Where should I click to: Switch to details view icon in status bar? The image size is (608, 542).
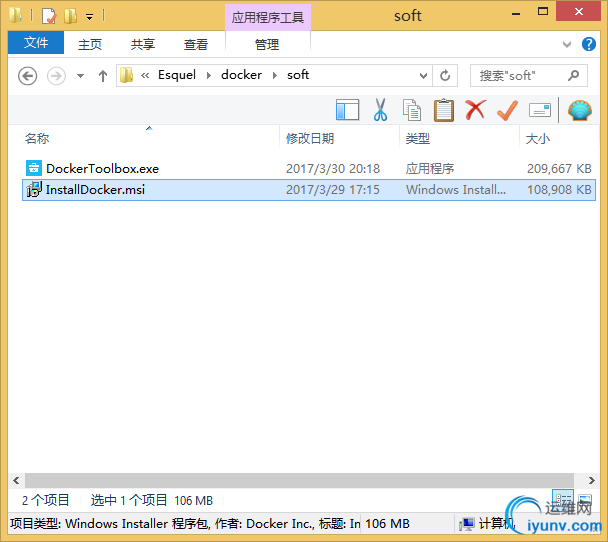click(x=562, y=499)
